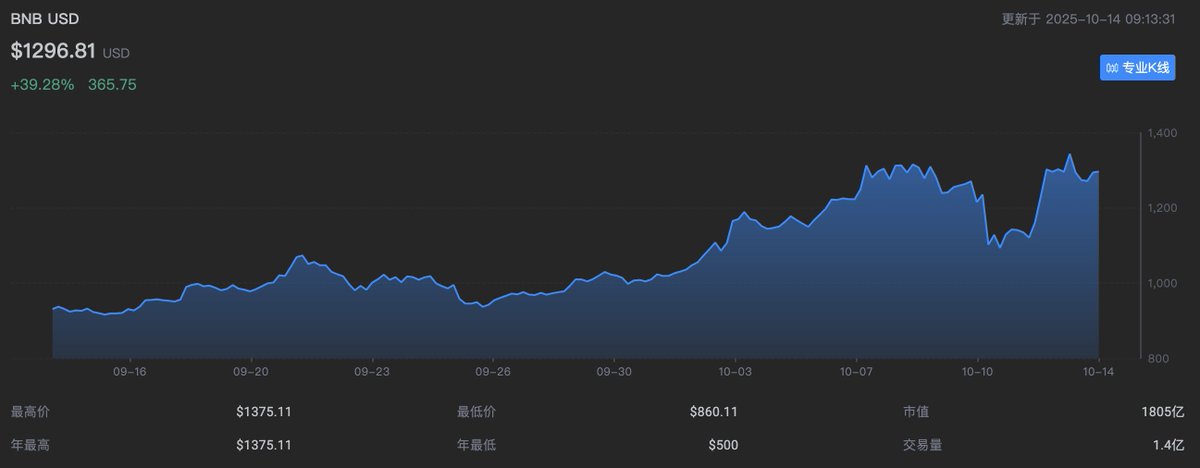
Task: Click the $860.11 lowest price value
Action: coord(714,411)
